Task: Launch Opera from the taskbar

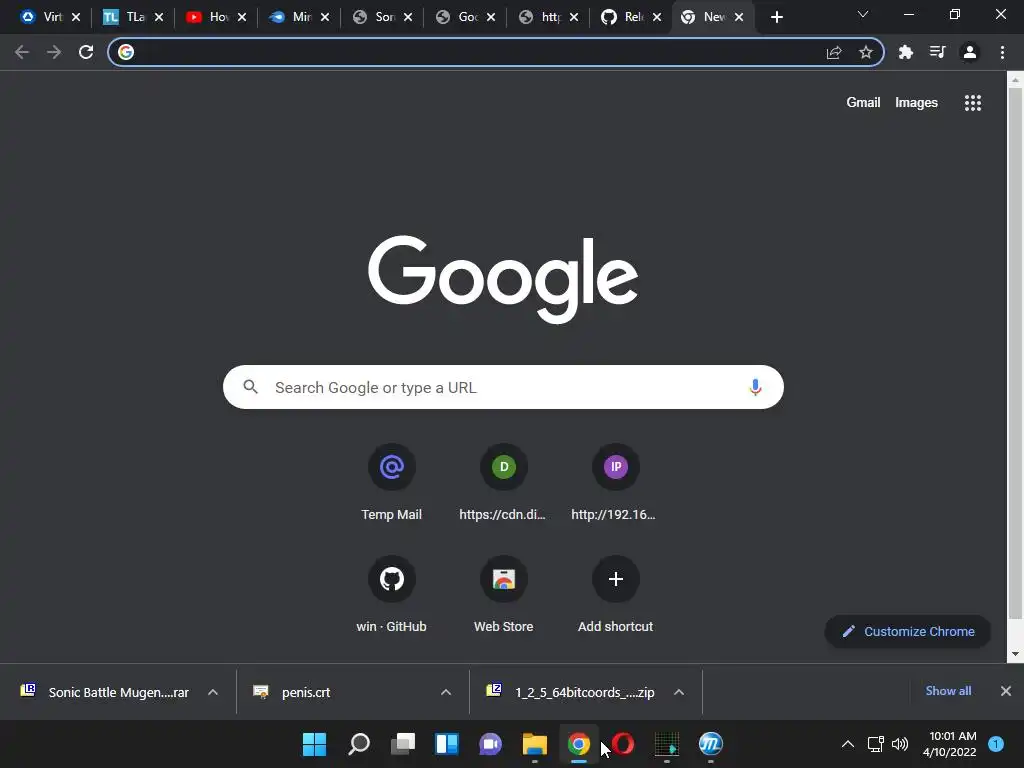Action: [622, 744]
